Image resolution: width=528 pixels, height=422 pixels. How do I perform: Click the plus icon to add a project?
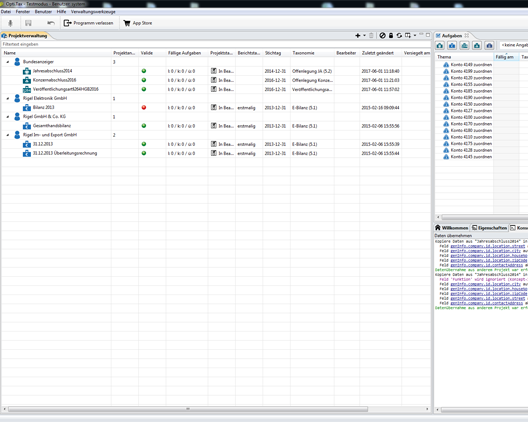tap(358, 35)
